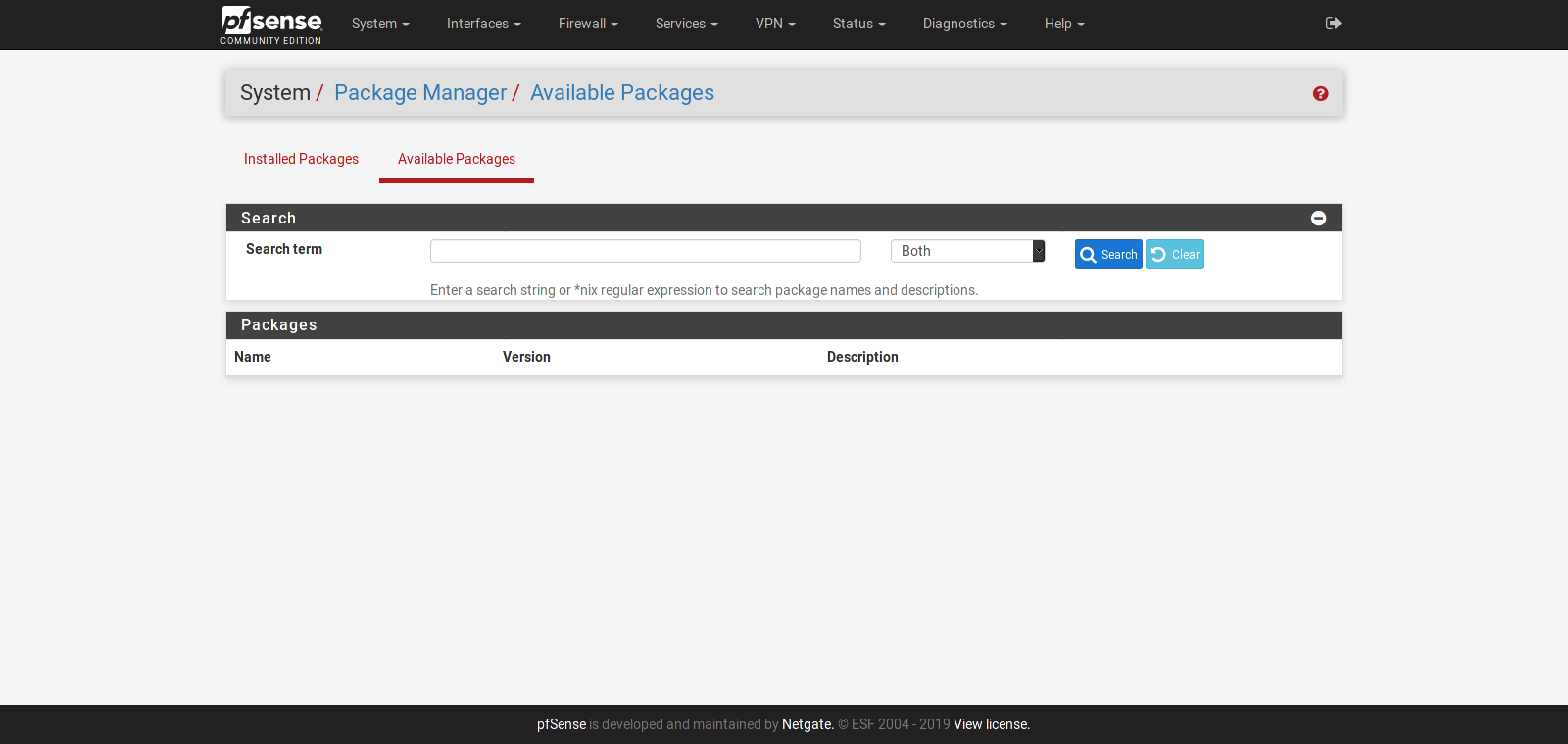The height and width of the screenshot is (744, 1568).
Task: Select the Available Packages tab
Action: (x=457, y=159)
